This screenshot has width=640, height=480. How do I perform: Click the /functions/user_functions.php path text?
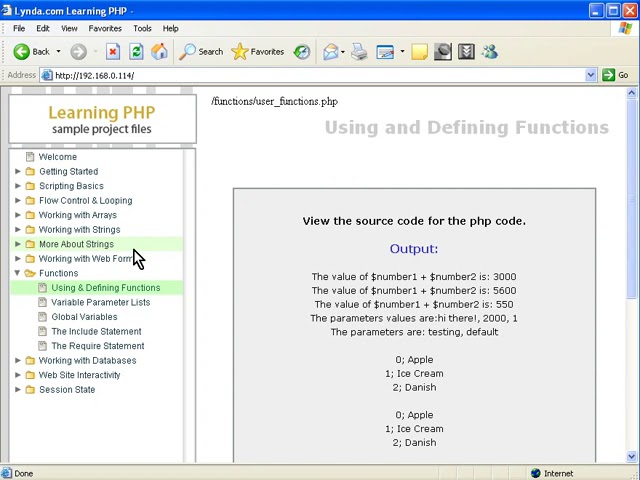[274, 101]
